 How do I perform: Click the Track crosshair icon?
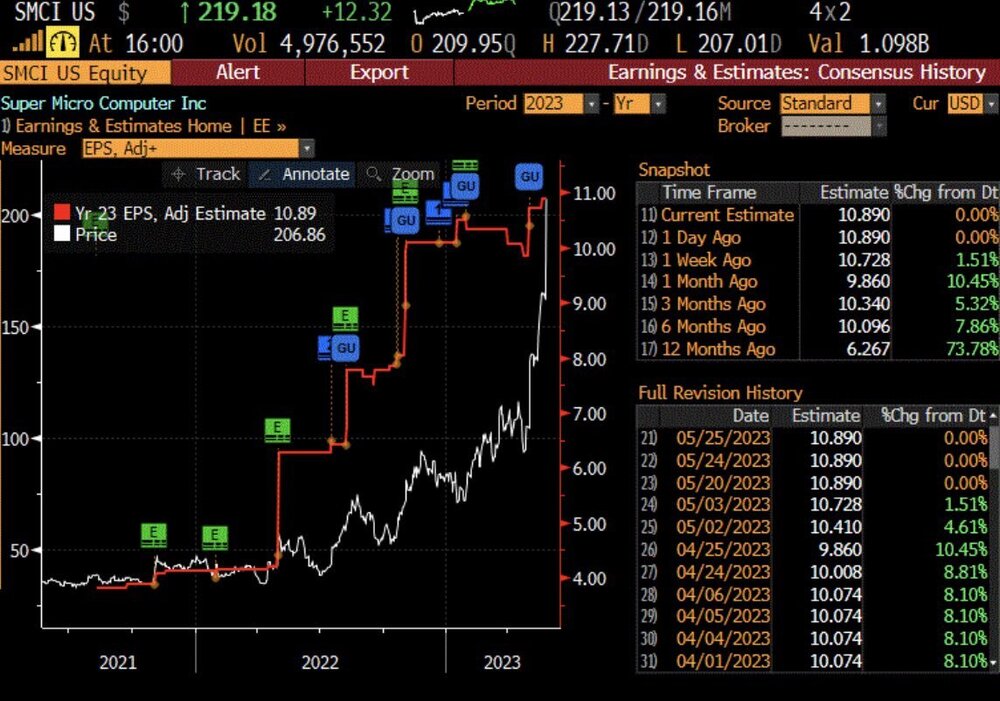179,174
